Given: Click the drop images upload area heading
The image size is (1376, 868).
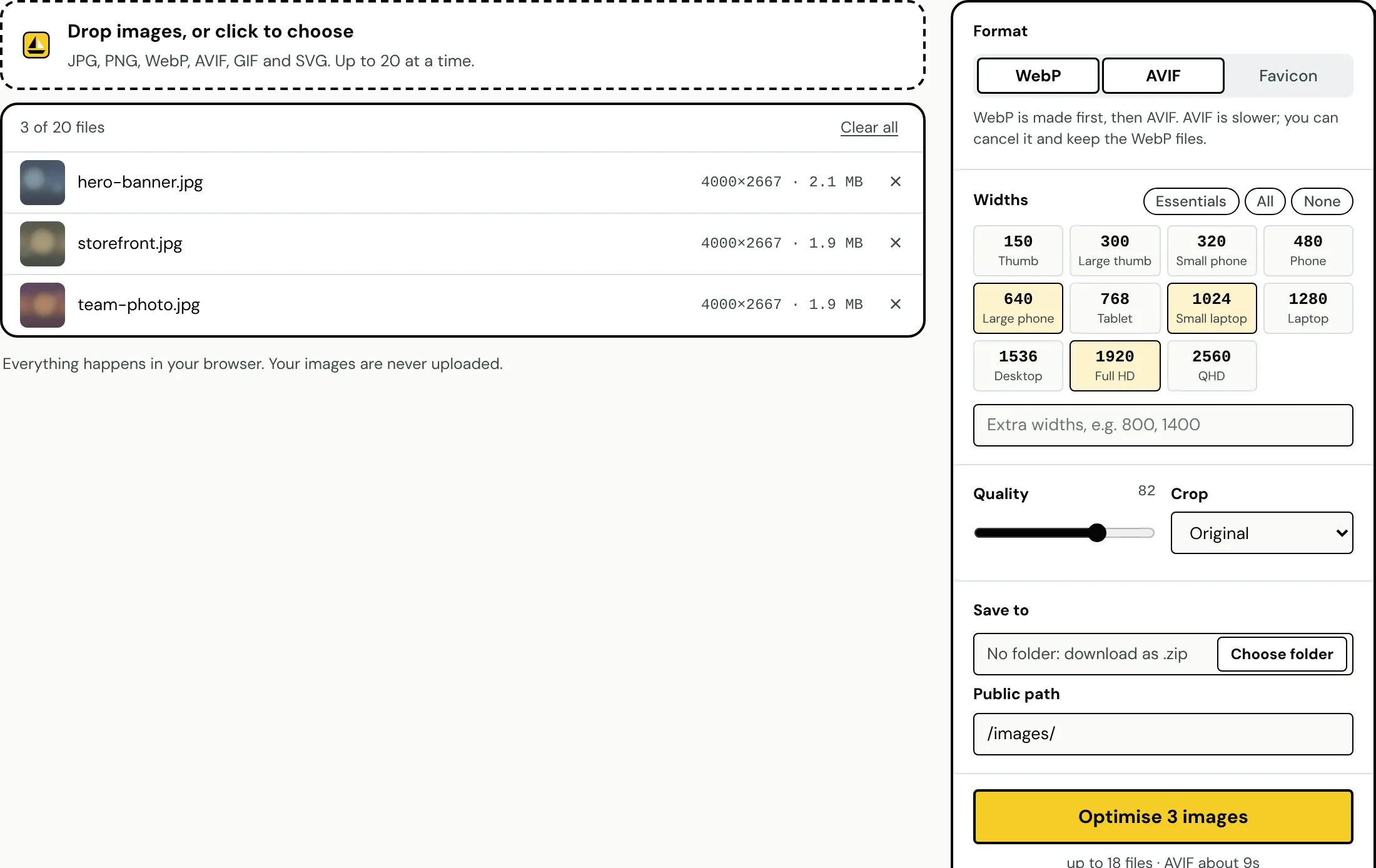Looking at the screenshot, I should click(210, 31).
